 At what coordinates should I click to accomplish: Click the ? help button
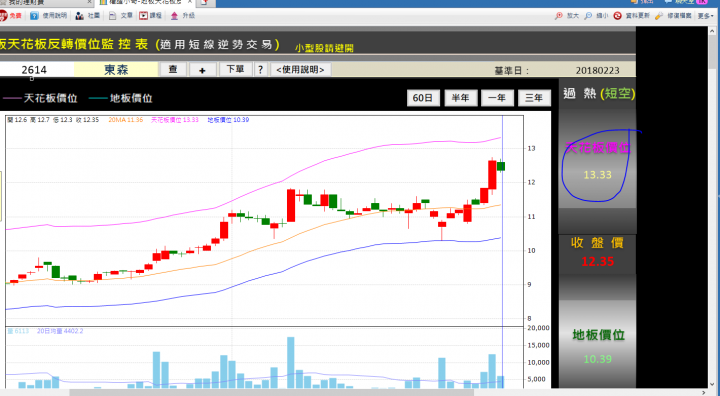260,70
